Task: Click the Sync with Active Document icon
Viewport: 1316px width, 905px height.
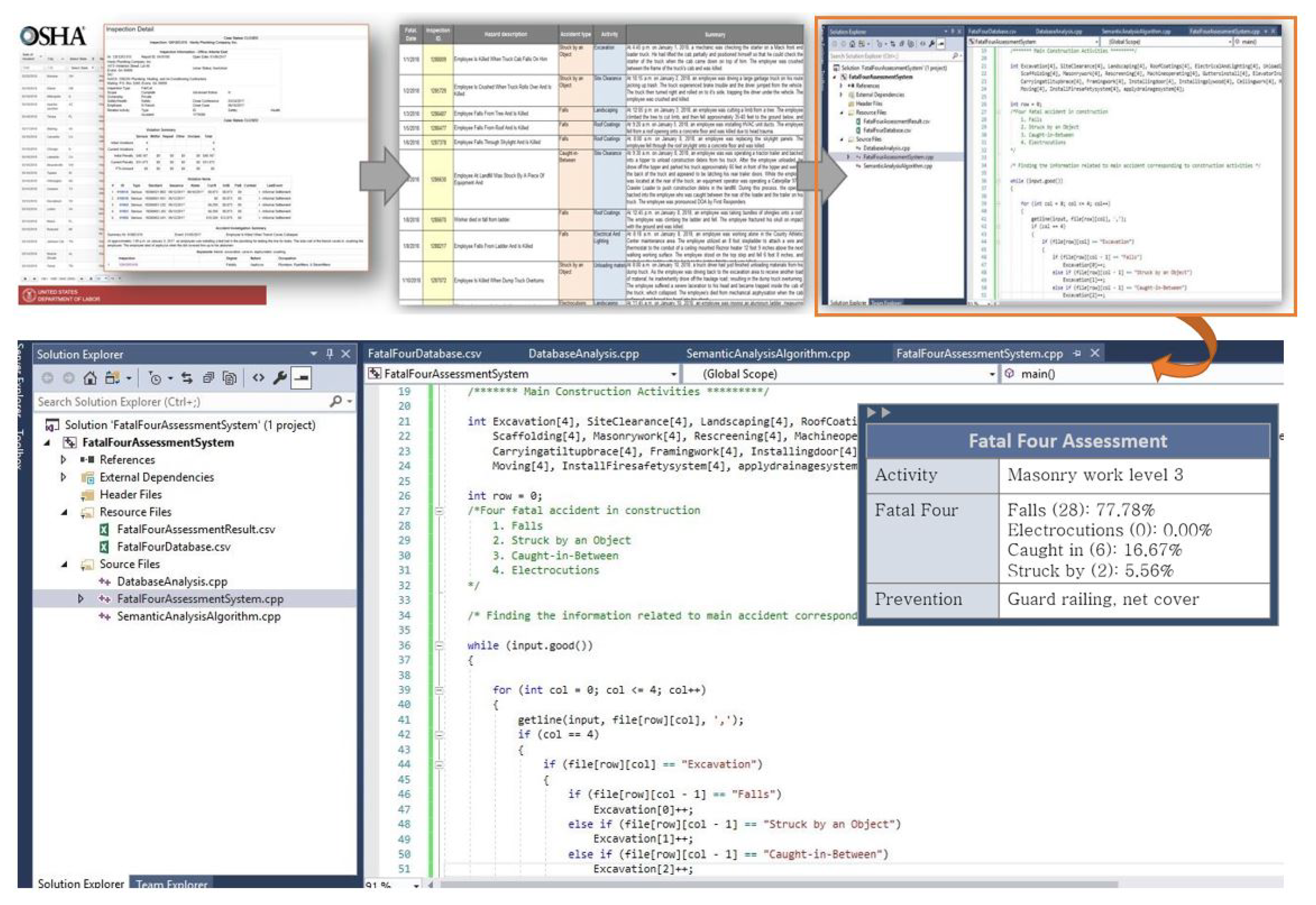Action: (187, 378)
